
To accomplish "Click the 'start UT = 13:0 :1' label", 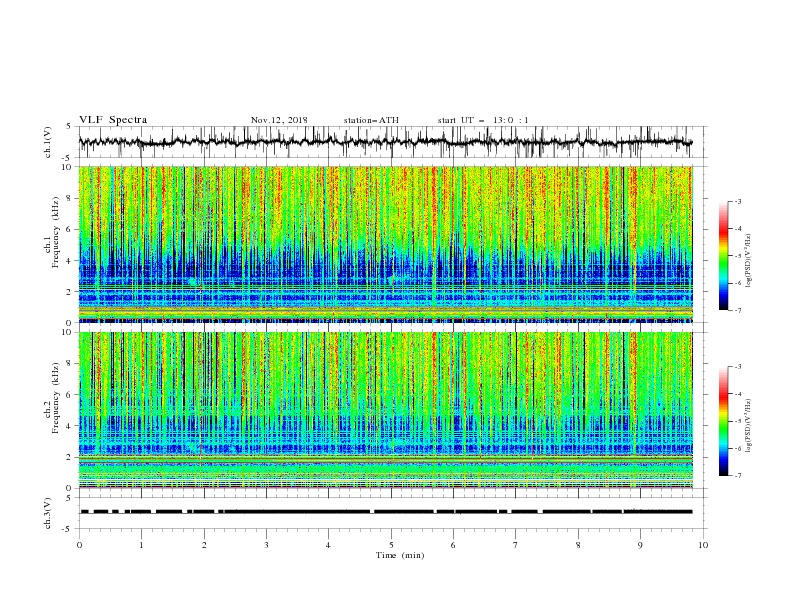I will pos(483,120).
